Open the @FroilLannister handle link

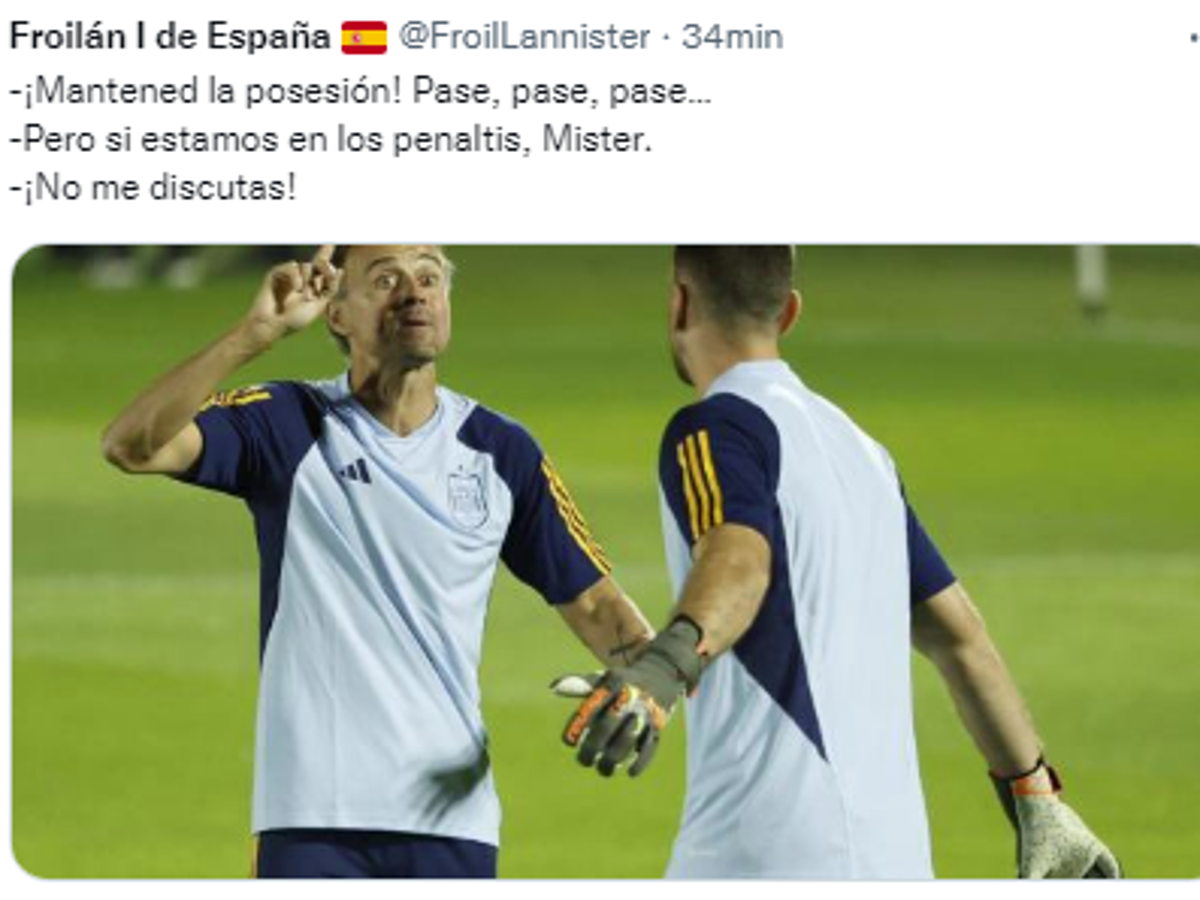(524, 37)
